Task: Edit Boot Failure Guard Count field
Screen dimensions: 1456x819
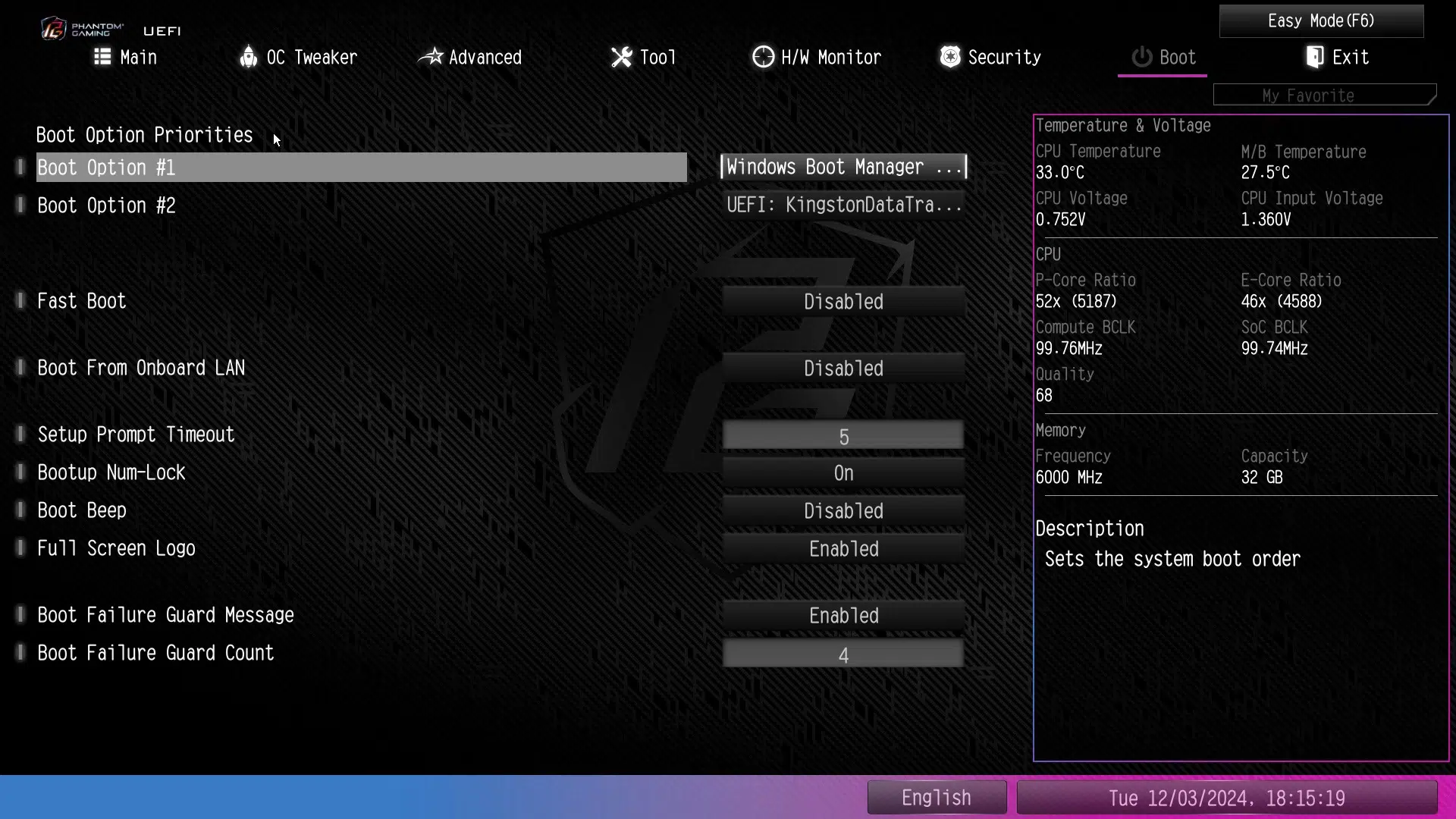Action: point(843,654)
